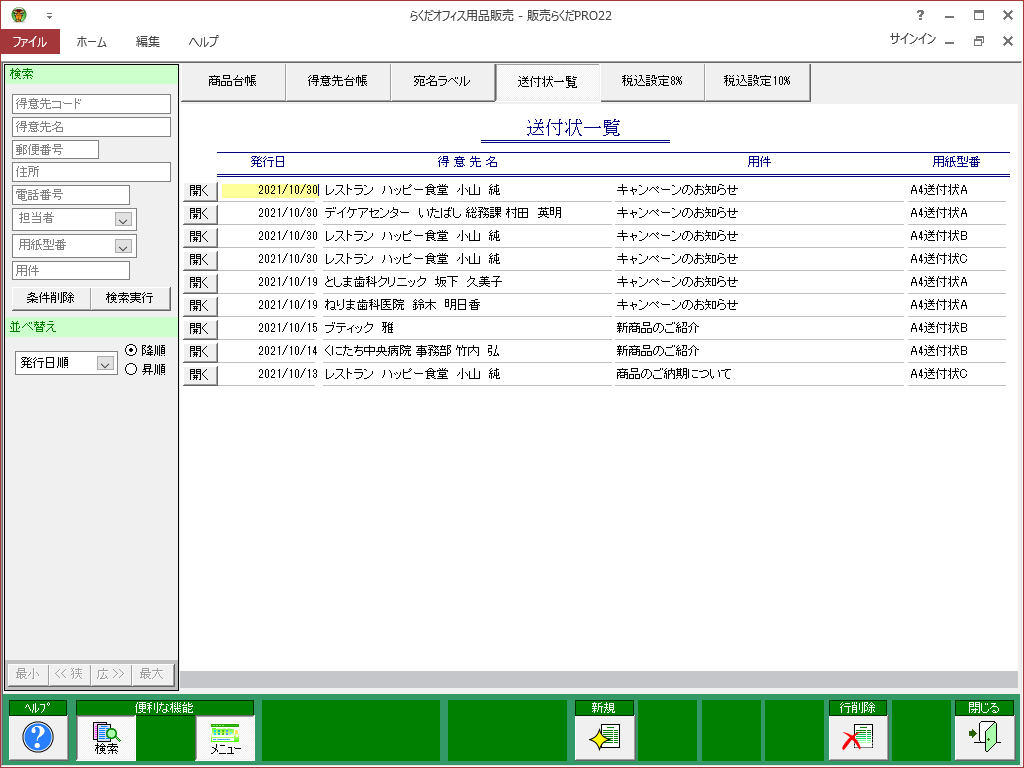Image resolution: width=1024 pixels, height=768 pixels.
Task: Switch to the 宛名ラベル tab
Action: pos(442,81)
